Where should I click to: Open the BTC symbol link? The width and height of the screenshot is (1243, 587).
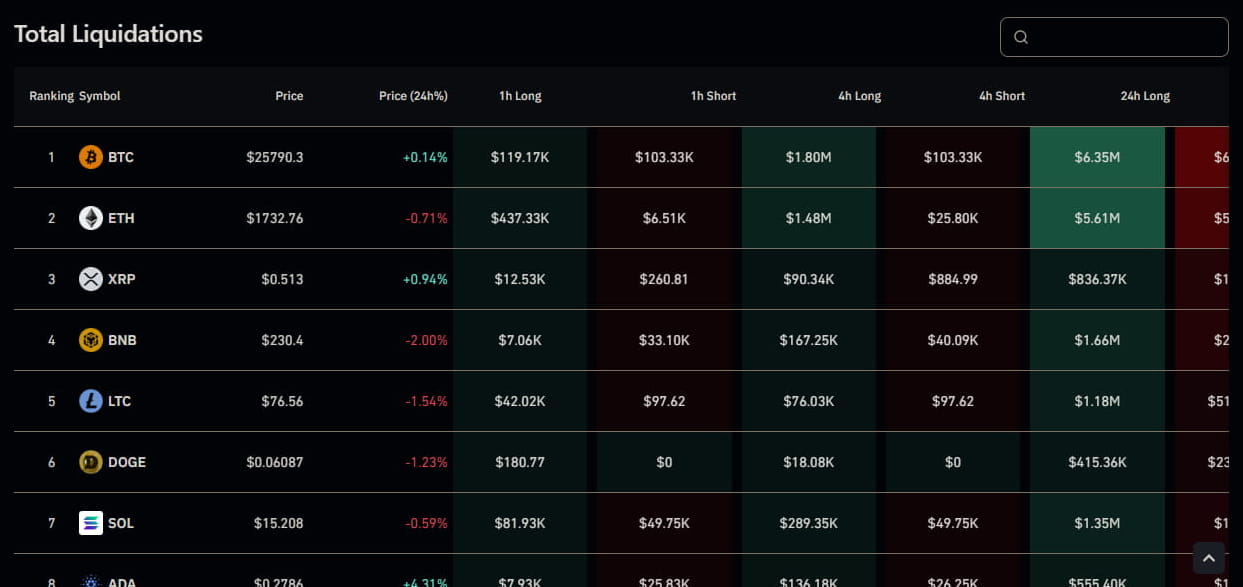[121, 157]
